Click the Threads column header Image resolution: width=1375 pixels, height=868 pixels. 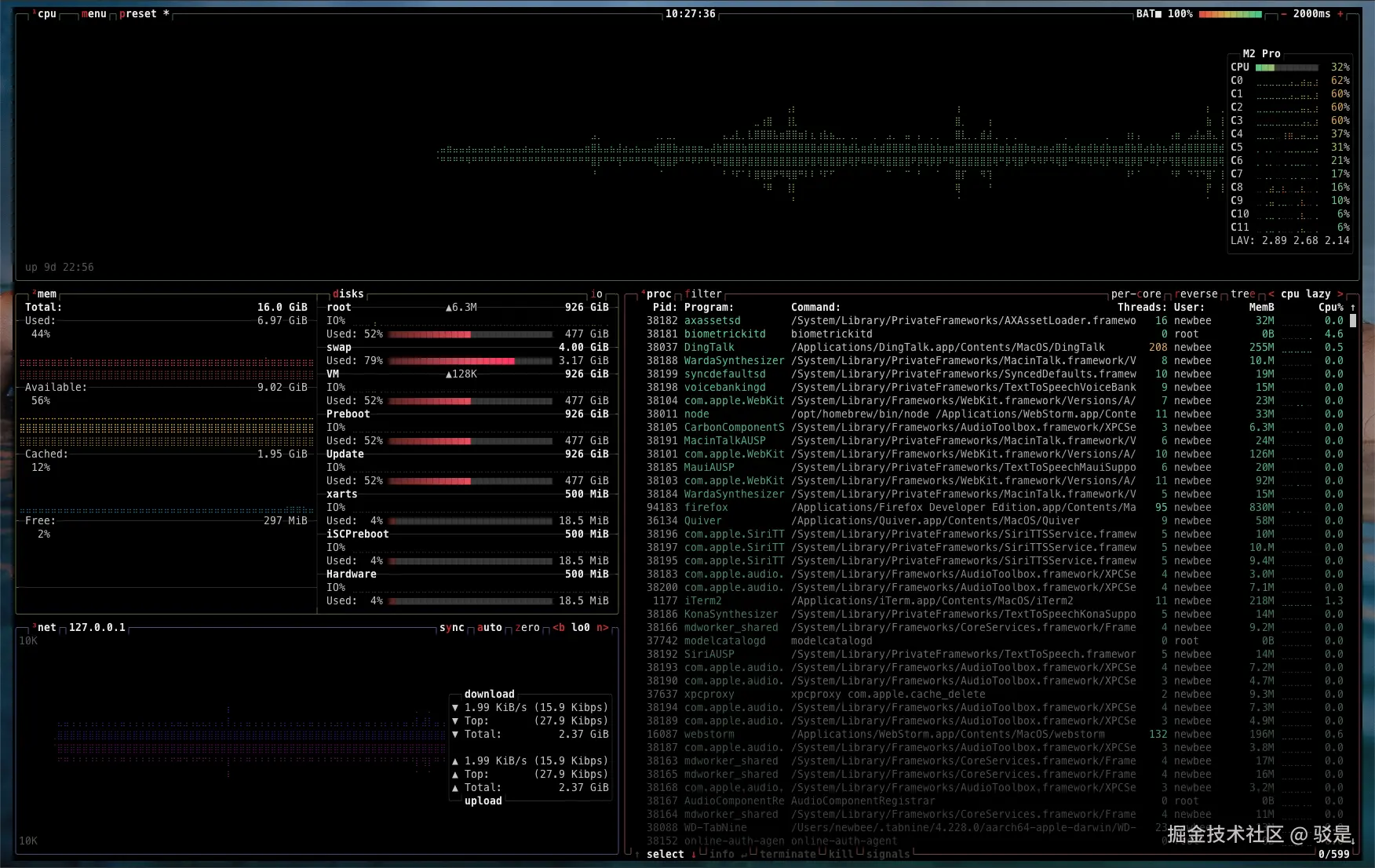pos(1143,308)
